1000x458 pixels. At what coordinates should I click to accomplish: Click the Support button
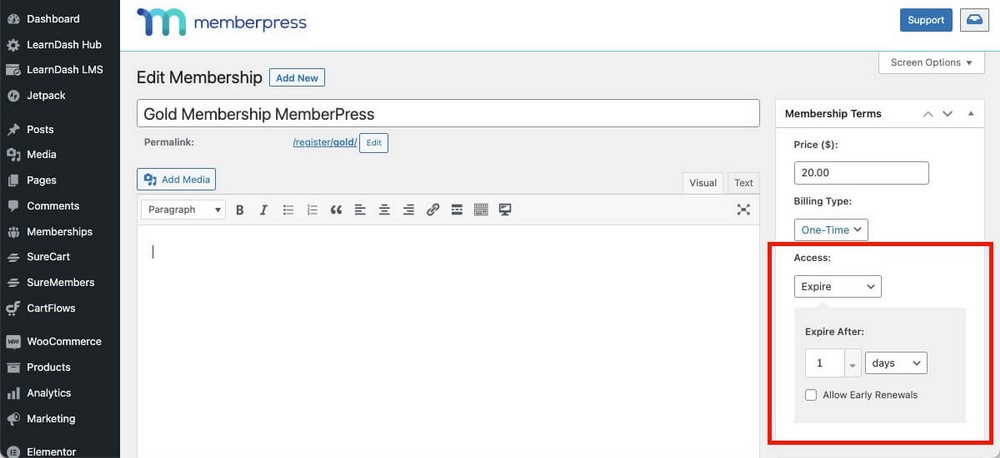pyautogui.click(x=926, y=20)
